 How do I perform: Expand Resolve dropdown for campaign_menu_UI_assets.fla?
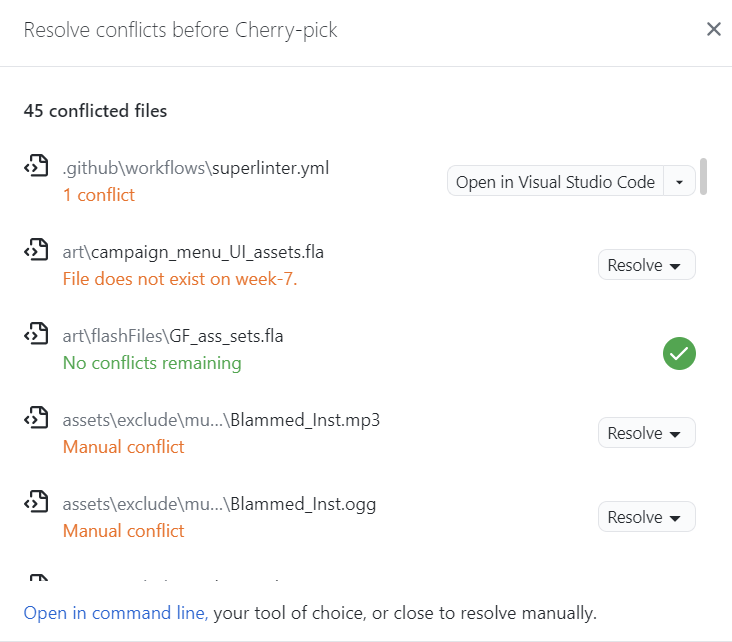coord(646,265)
